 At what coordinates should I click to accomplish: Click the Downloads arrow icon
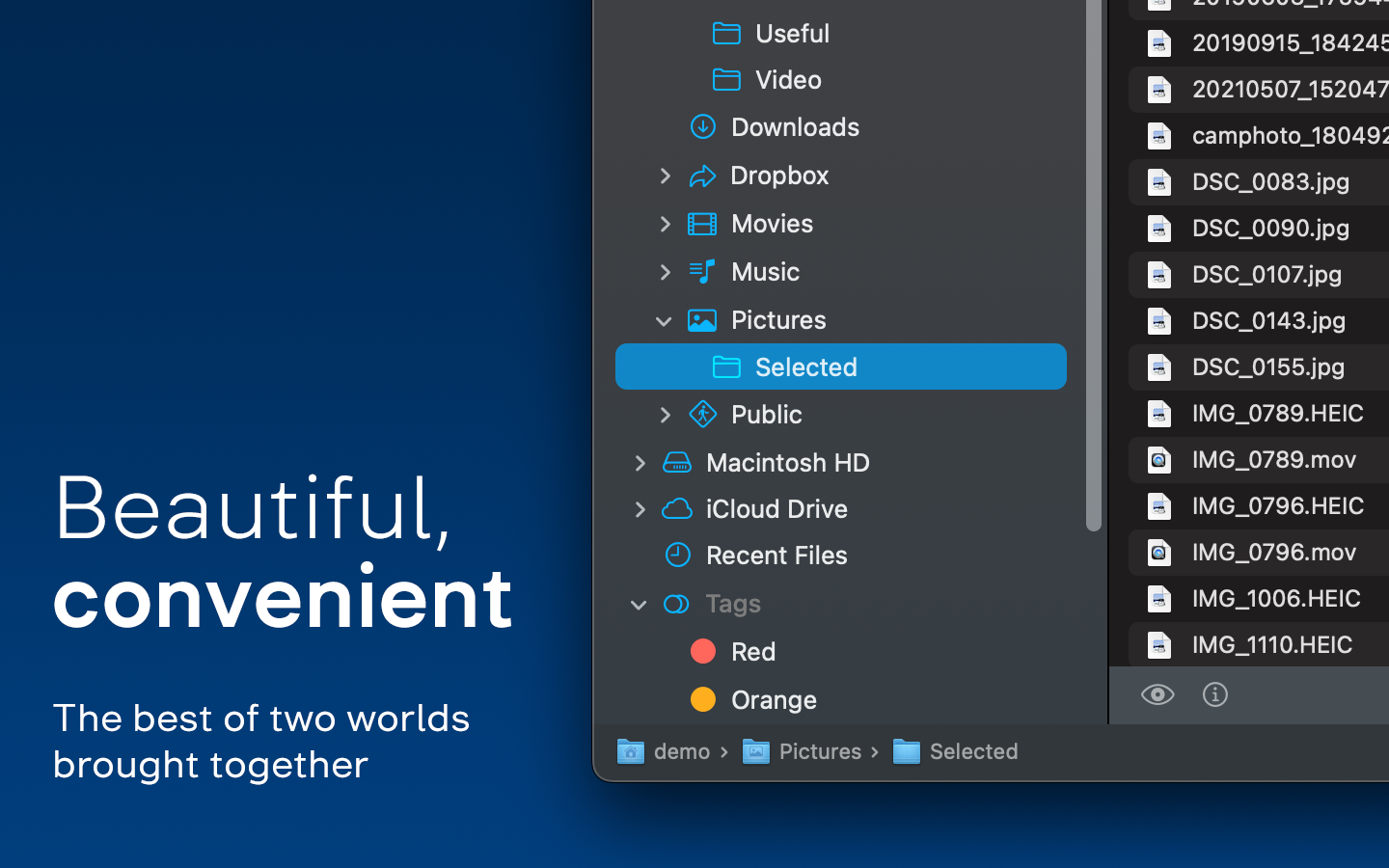(702, 126)
